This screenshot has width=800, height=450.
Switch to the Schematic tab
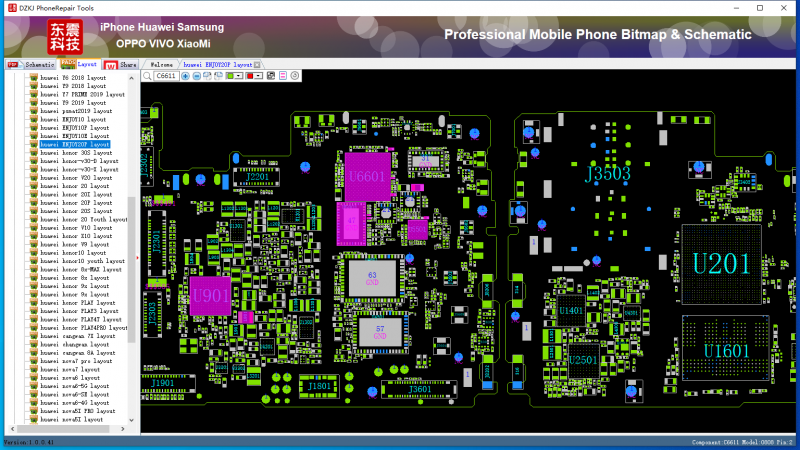[32, 65]
